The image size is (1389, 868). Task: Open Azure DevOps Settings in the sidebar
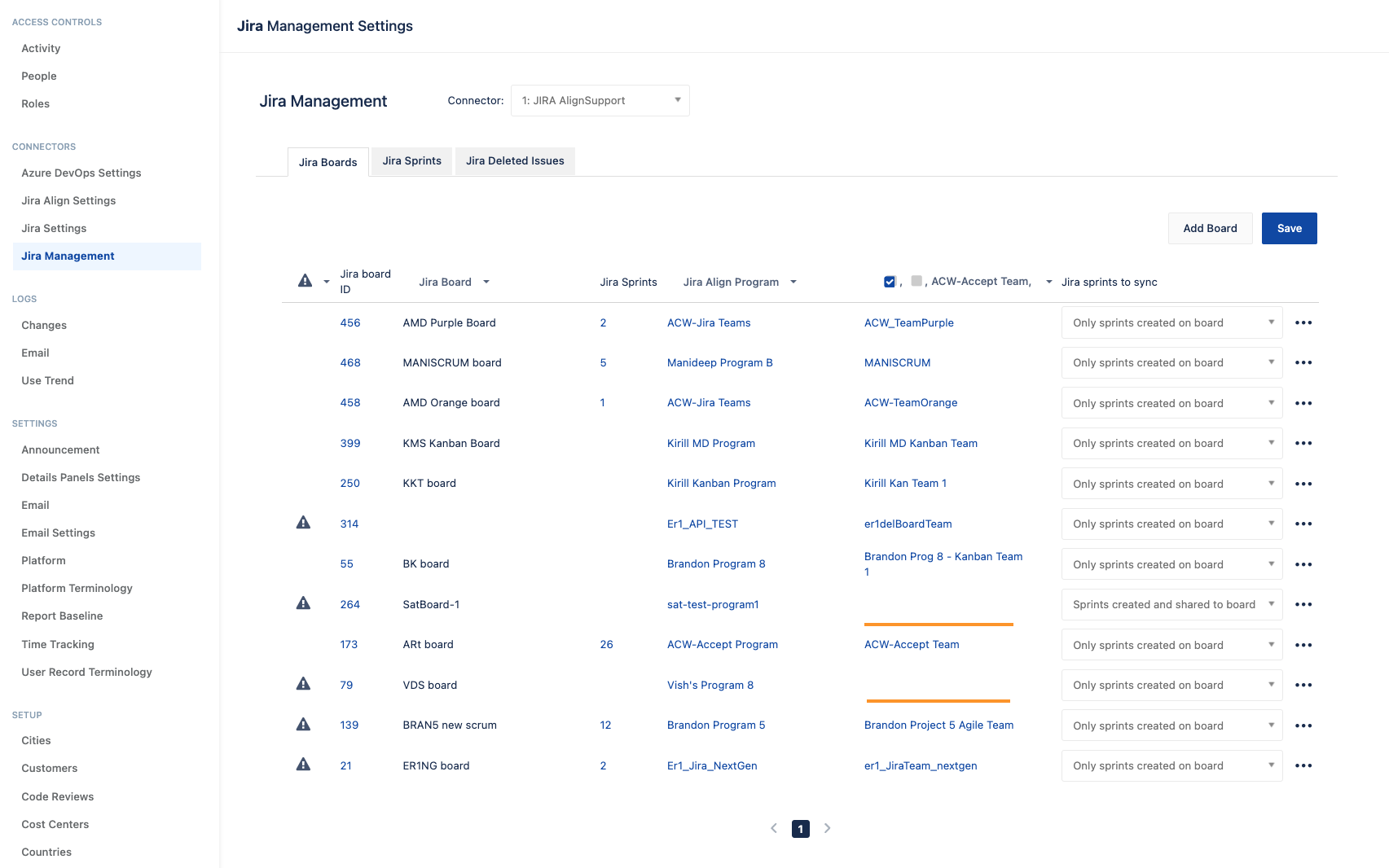point(81,173)
